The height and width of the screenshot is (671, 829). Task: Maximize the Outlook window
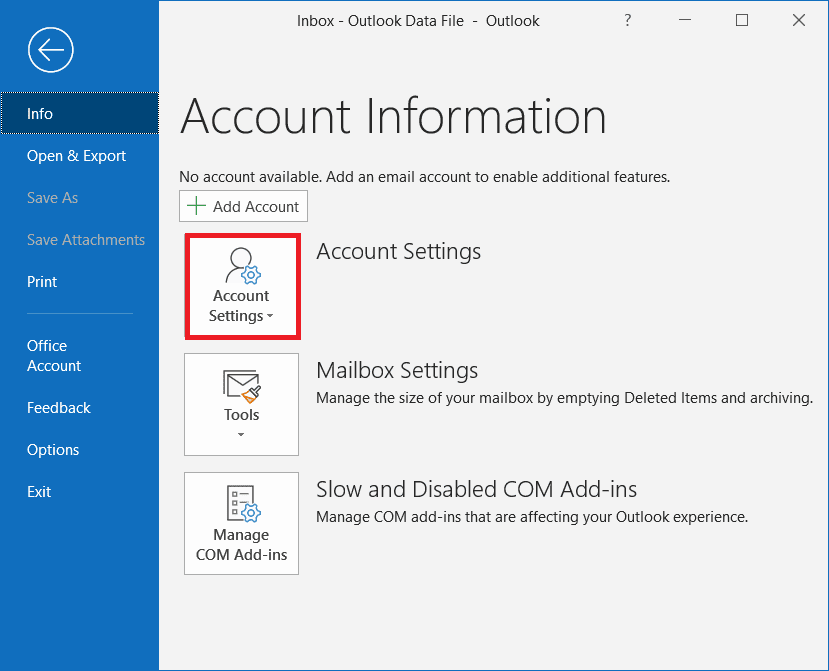742,21
